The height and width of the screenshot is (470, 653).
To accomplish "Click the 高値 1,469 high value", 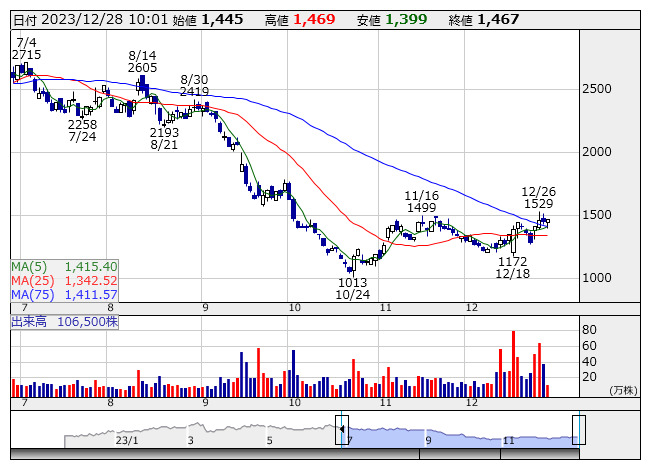I will (x=300, y=20).
